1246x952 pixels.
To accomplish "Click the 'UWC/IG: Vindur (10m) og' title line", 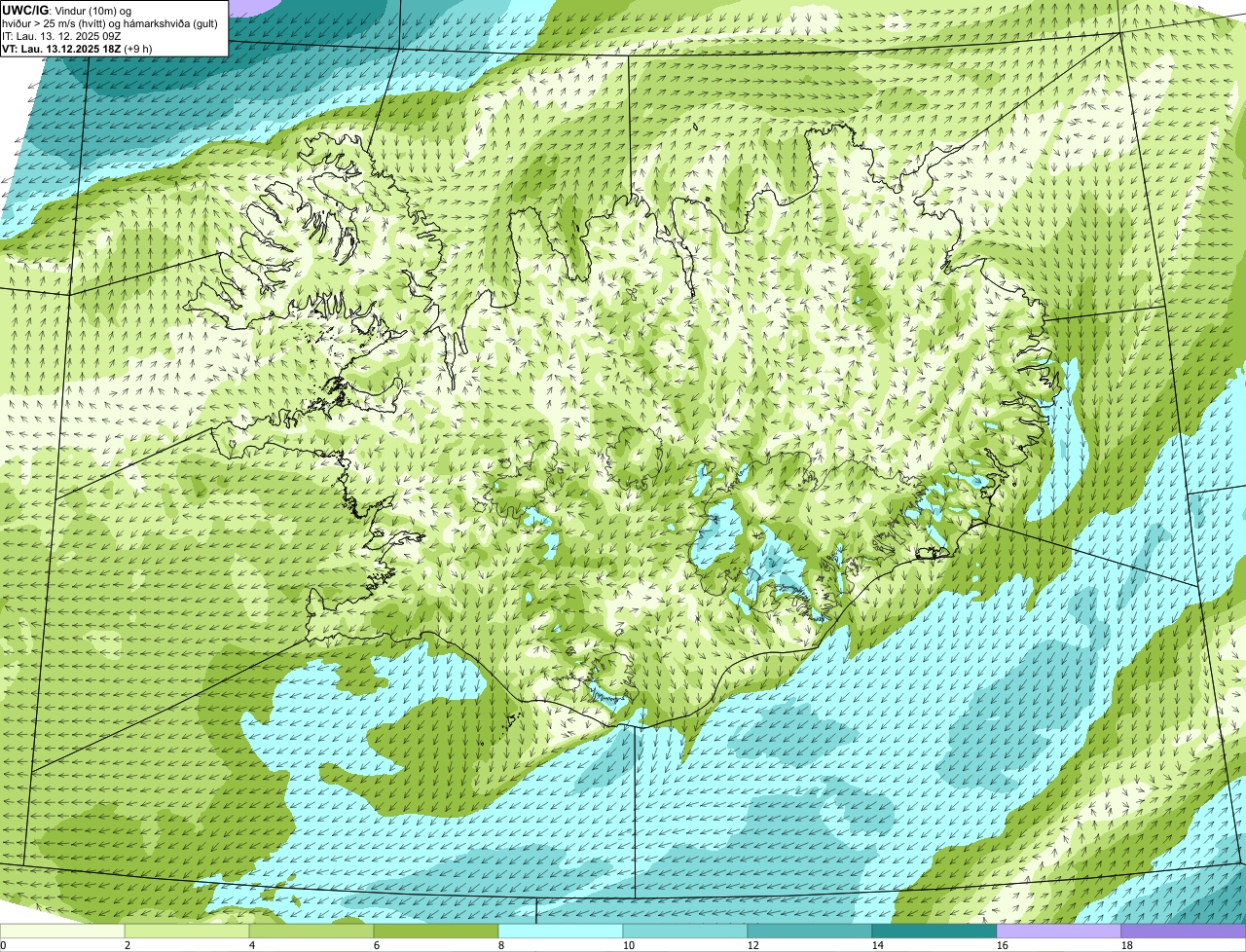I will (x=66, y=10).
